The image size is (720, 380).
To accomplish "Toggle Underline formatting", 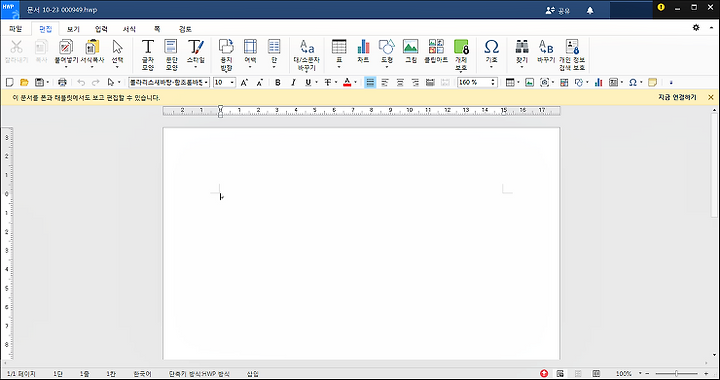I will coord(308,83).
